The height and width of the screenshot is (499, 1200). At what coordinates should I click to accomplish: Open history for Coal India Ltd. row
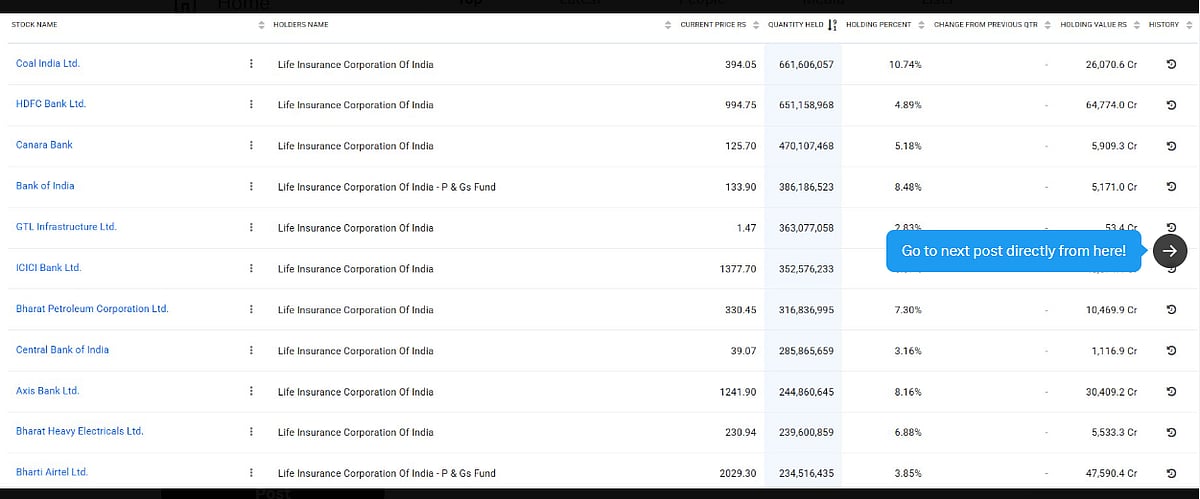click(1171, 64)
